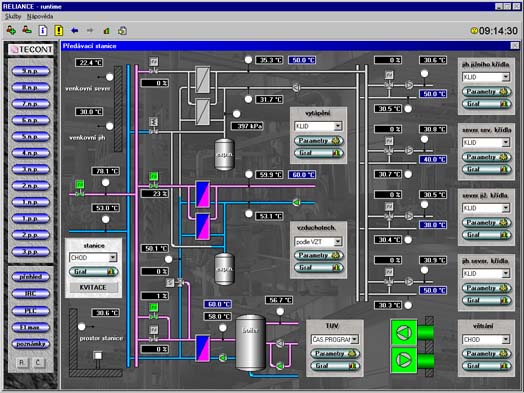Go back using the blue left arrow

75,31
